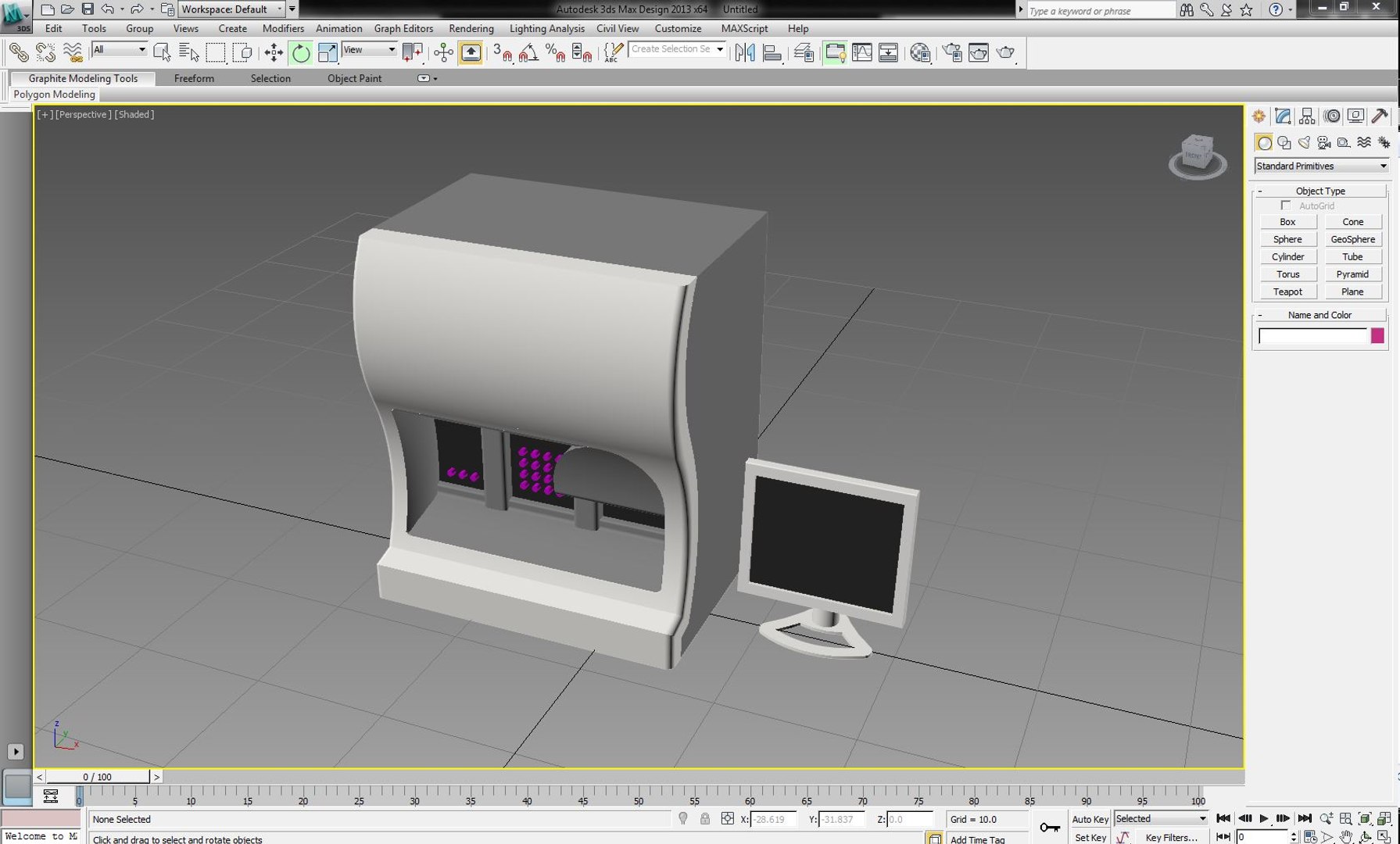
Task: Toggle Percent Snap
Action: coord(555,52)
